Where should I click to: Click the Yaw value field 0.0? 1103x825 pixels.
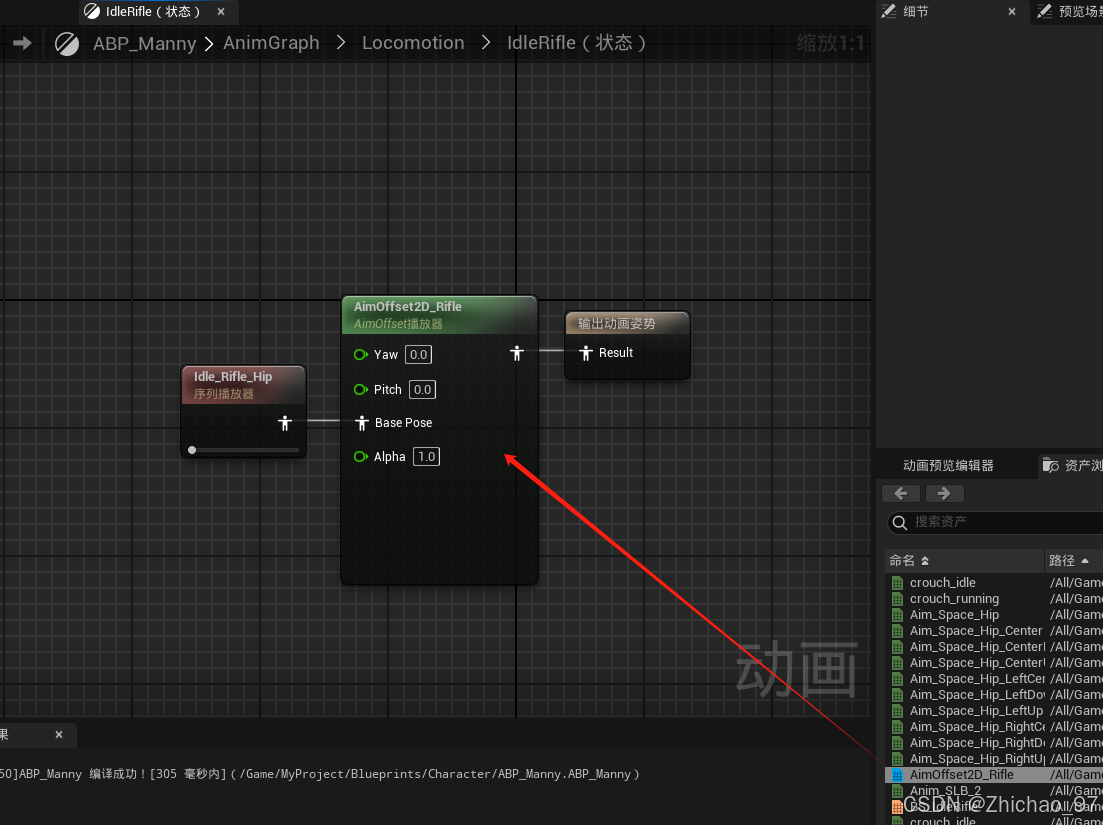pos(419,354)
